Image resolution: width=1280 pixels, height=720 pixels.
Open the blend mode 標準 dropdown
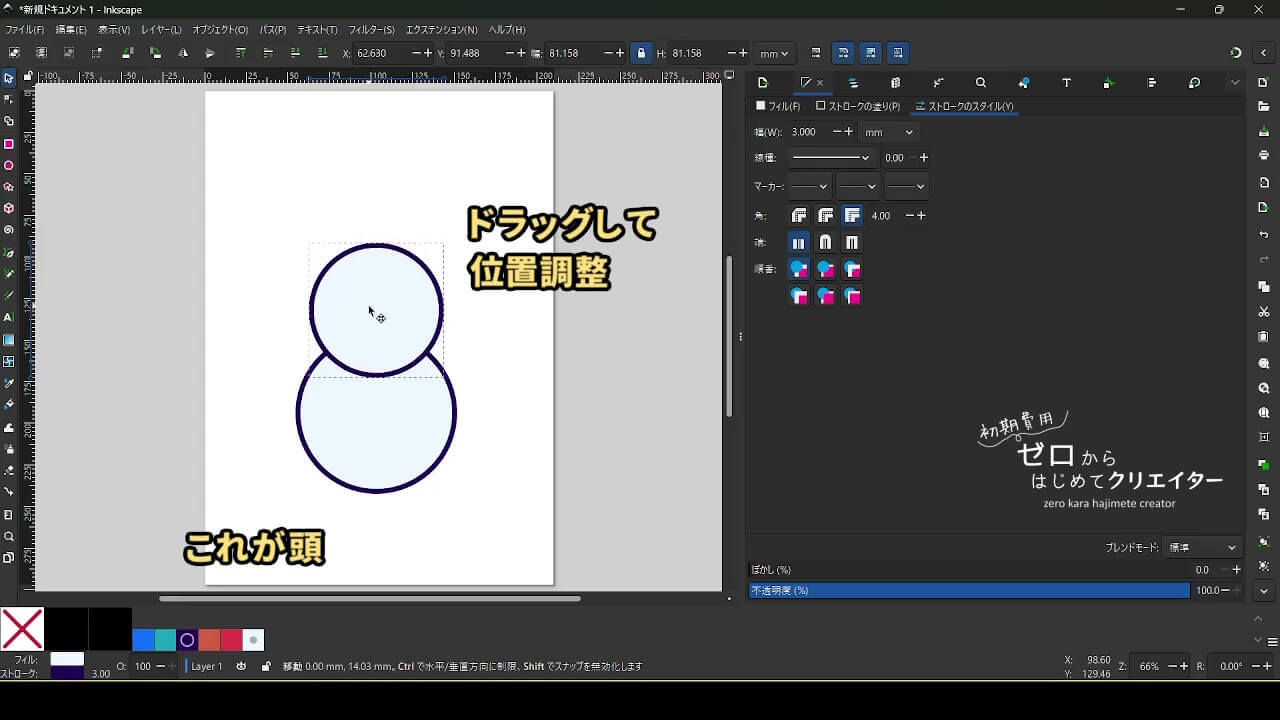click(x=1201, y=548)
